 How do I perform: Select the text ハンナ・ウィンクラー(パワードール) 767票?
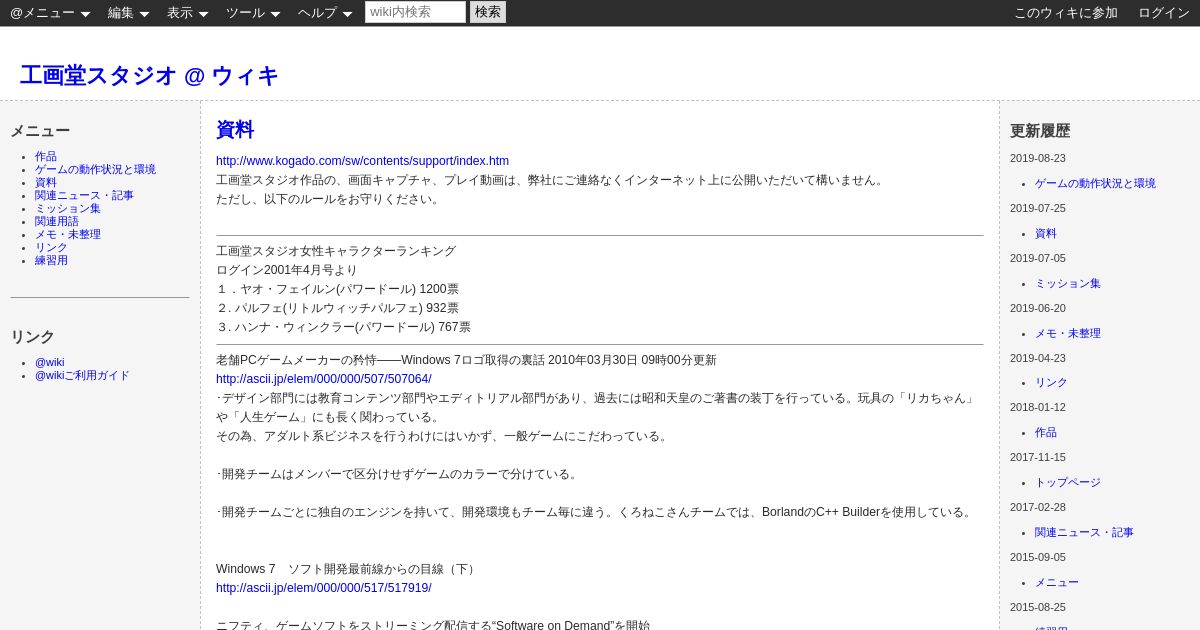(353, 327)
